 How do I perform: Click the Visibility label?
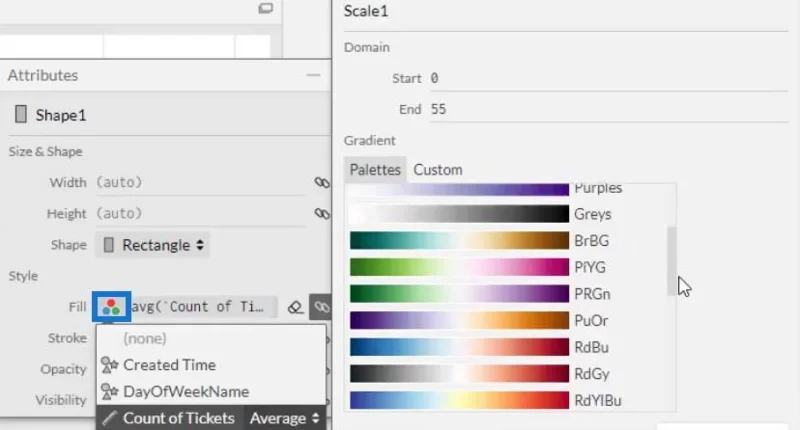(61, 400)
